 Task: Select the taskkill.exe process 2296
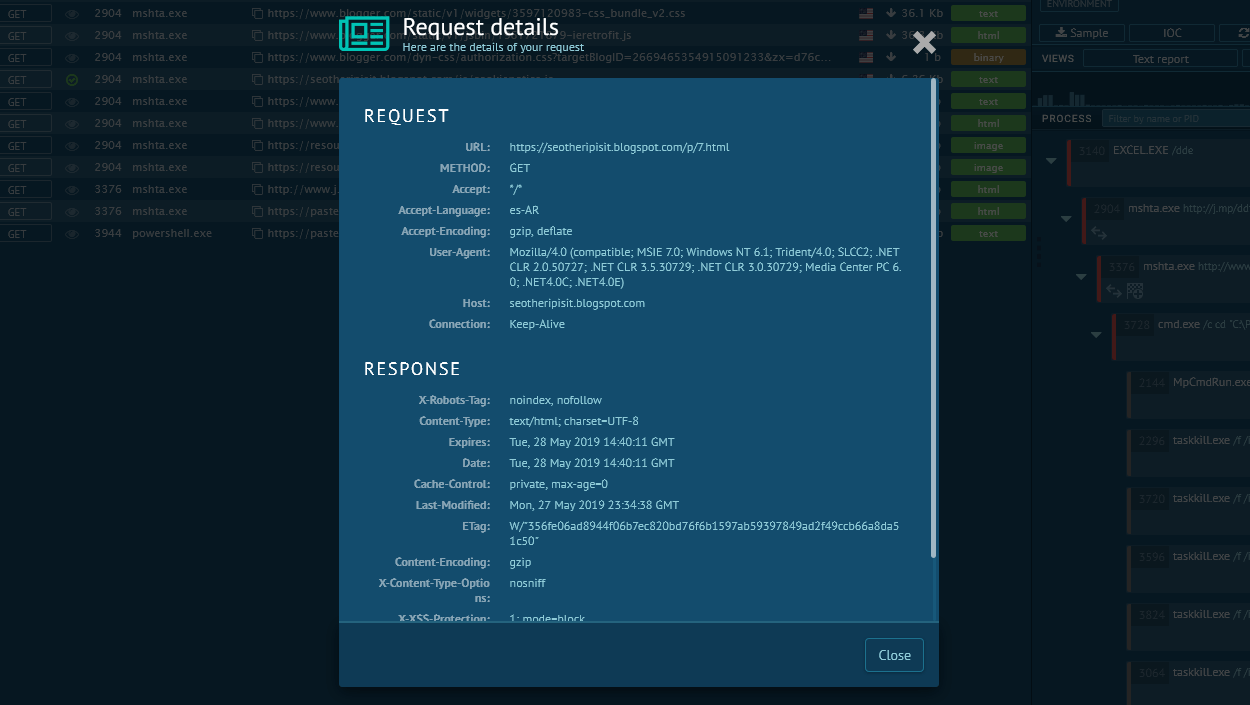coord(1189,453)
